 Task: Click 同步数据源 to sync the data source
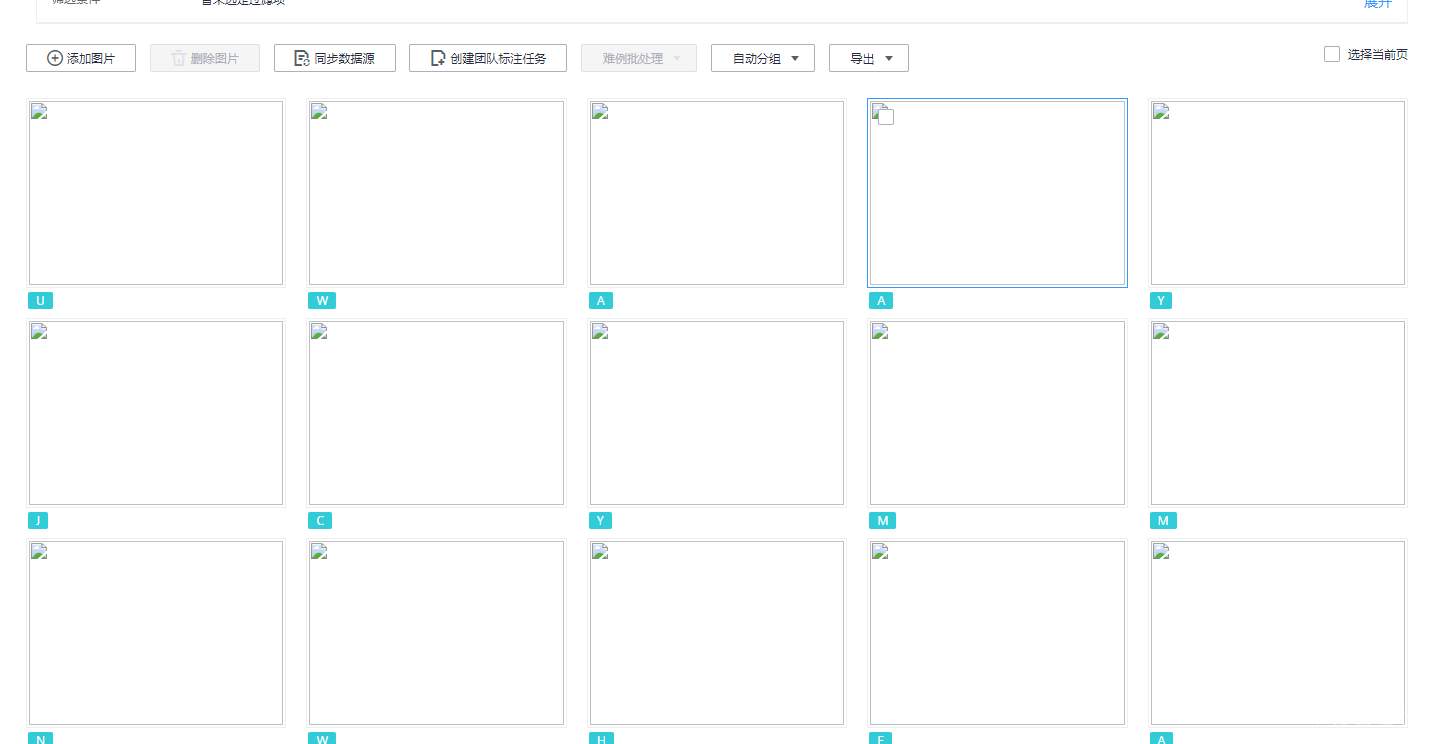pos(335,58)
